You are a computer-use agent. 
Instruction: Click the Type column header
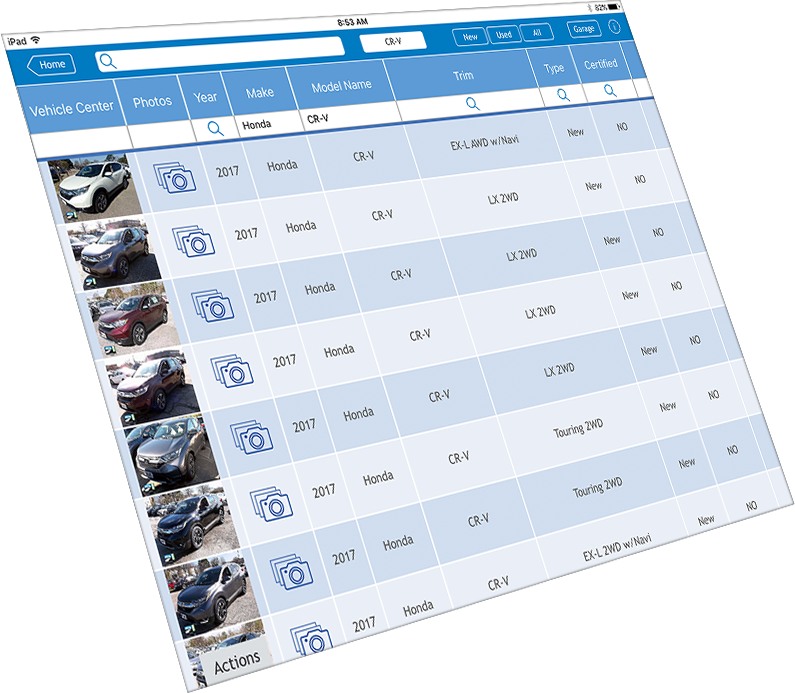click(x=553, y=68)
